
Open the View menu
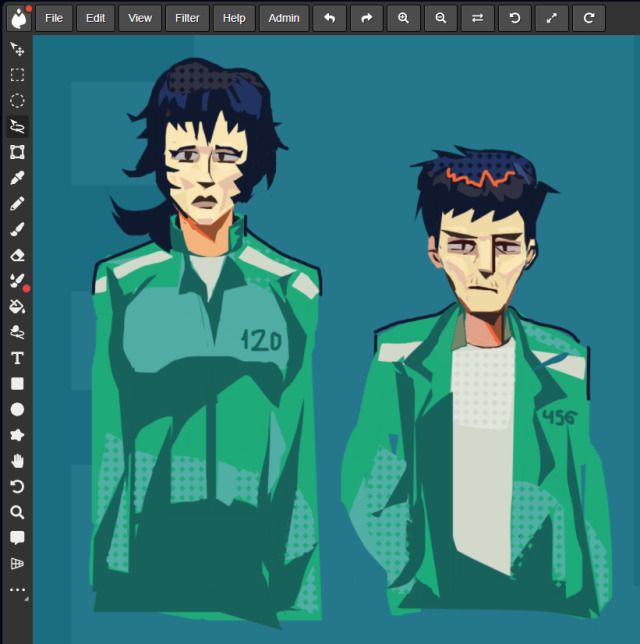(140, 18)
